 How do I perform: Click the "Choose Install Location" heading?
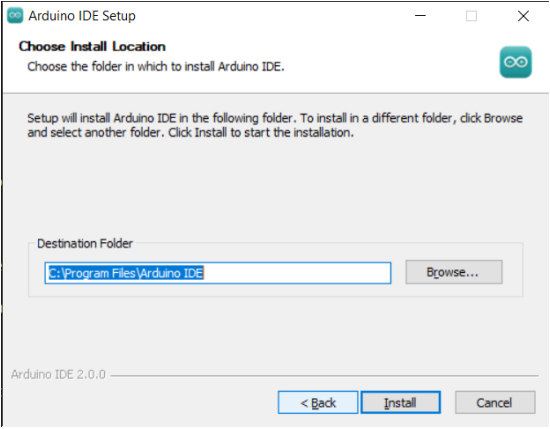(x=92, y=46)
